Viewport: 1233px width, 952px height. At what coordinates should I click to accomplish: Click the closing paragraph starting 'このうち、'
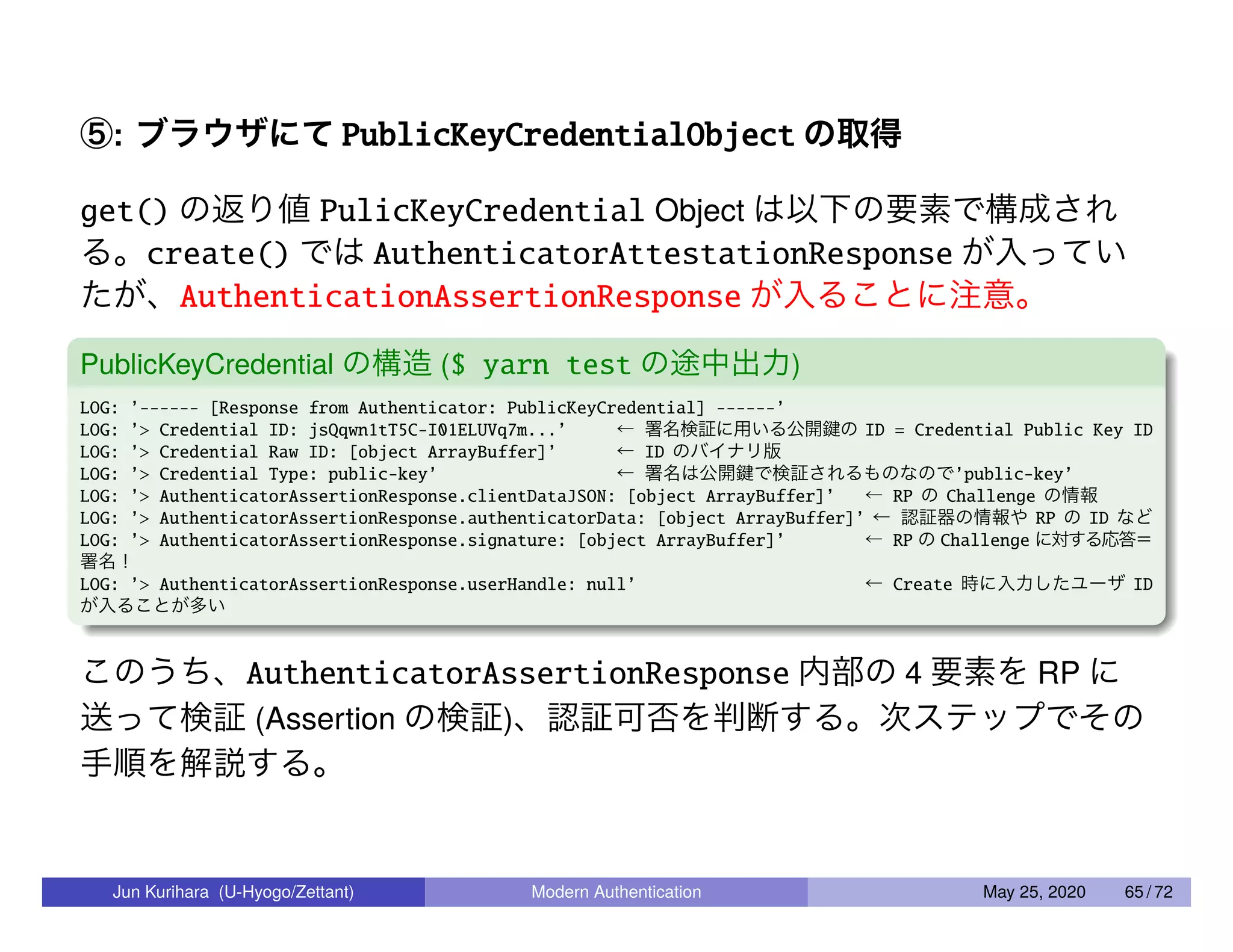(x=611, y=717)
